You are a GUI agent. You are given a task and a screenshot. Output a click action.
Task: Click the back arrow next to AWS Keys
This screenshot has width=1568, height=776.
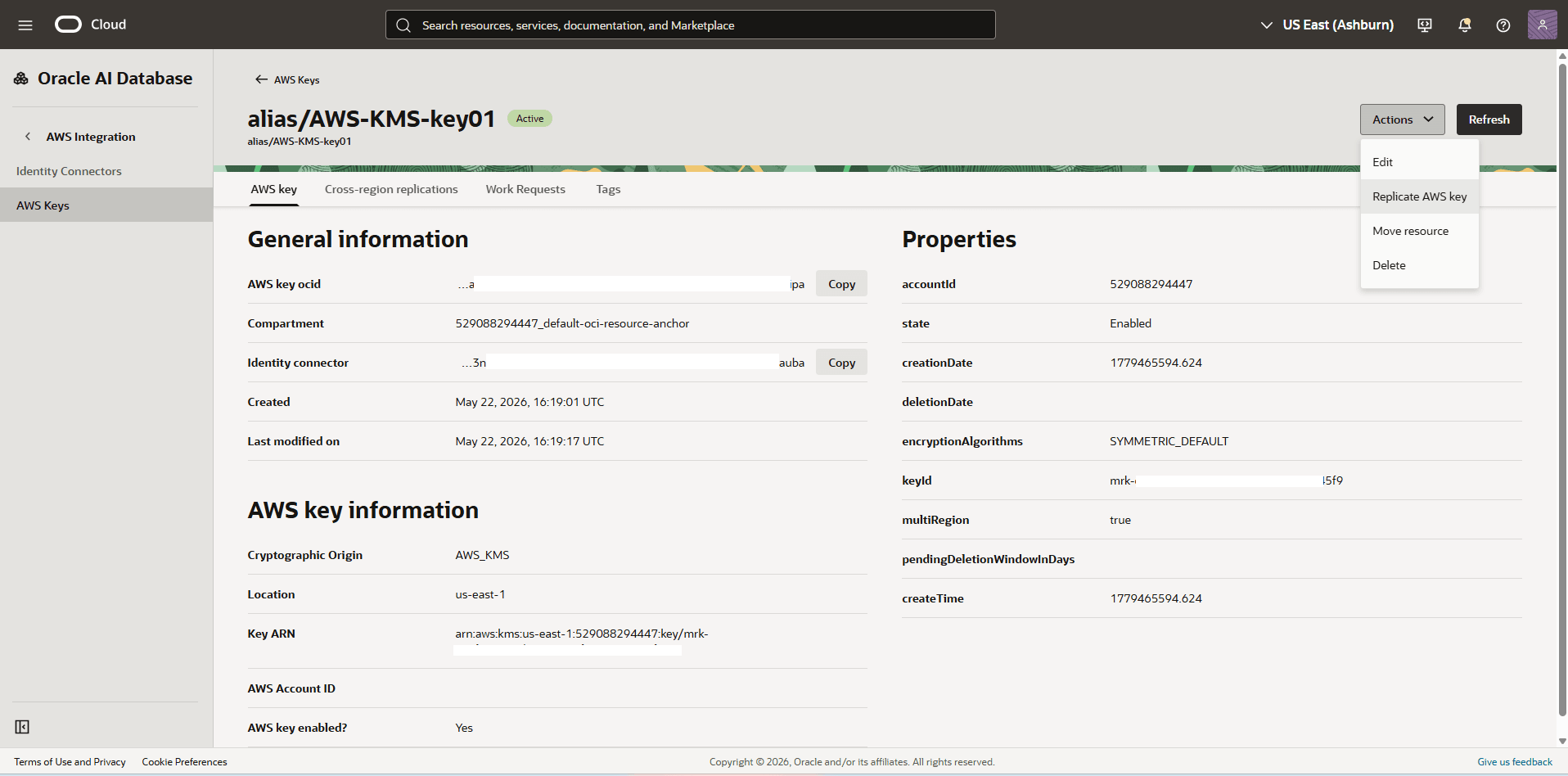tap(261, 79)
